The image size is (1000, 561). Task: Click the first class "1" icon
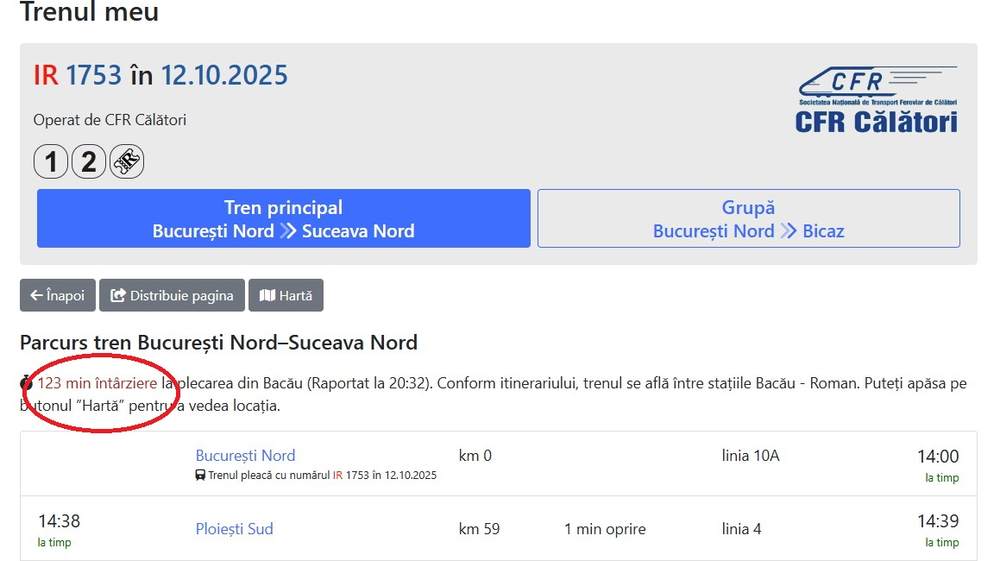(x=51, y=161)
